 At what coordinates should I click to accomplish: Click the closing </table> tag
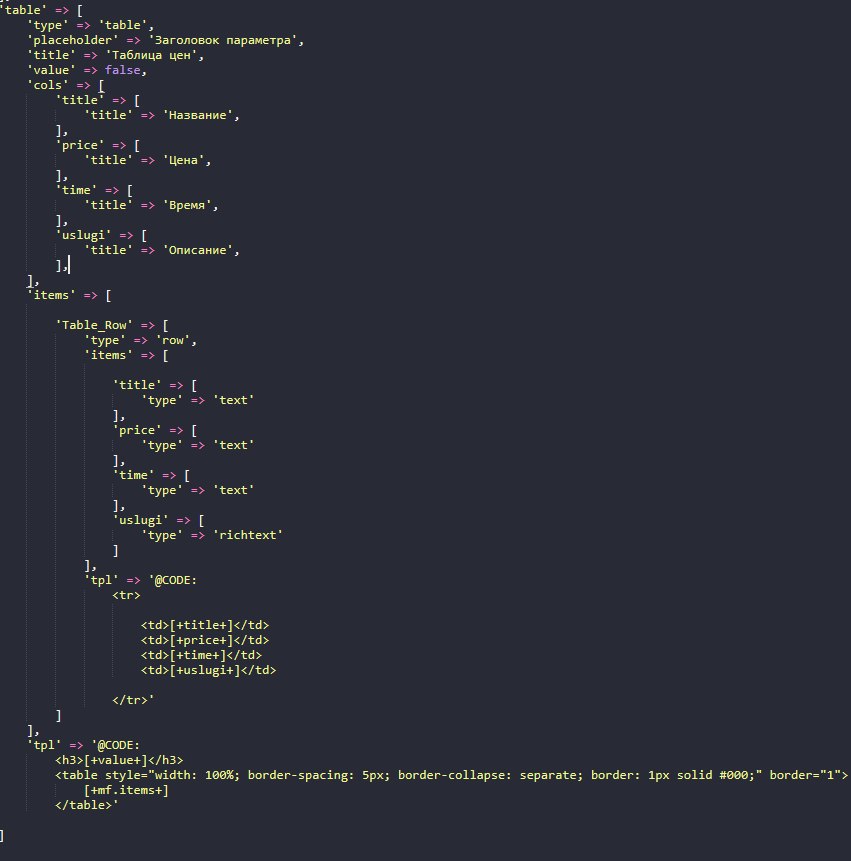point(83,805)
